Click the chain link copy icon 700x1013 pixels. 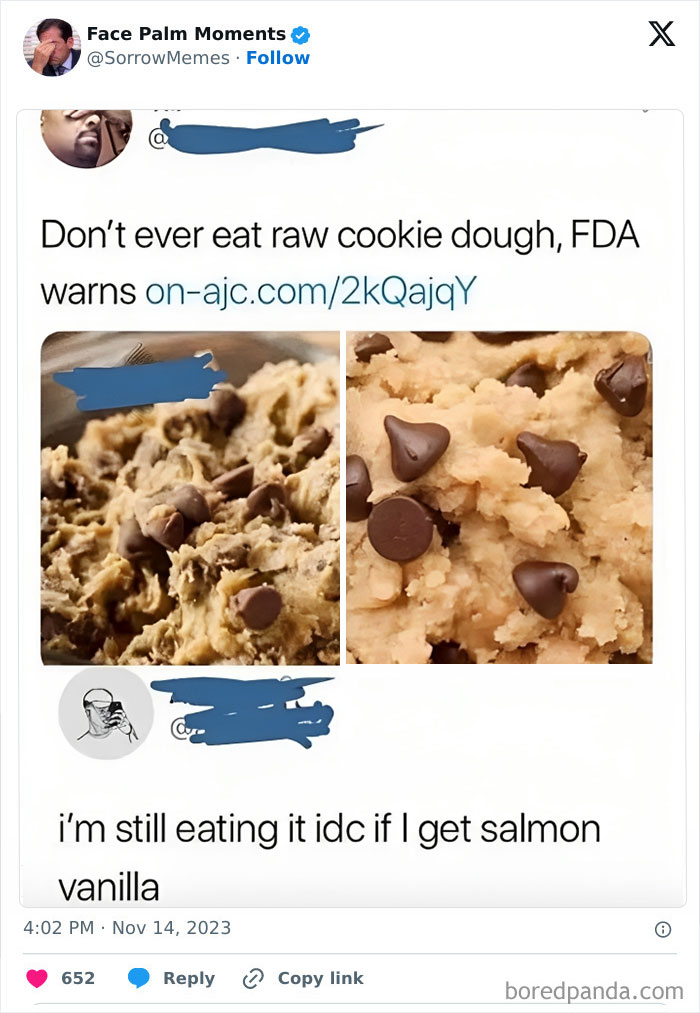click(252, 979)
